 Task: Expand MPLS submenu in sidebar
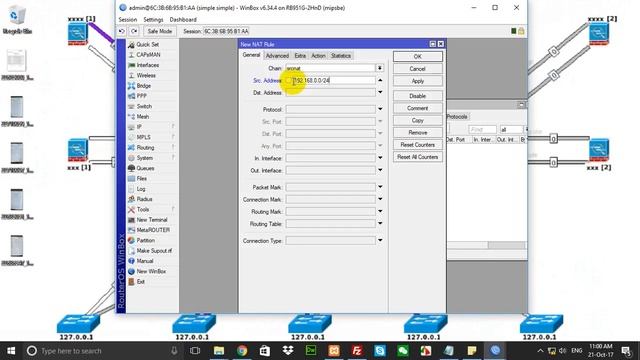click(x=173, y=137)
